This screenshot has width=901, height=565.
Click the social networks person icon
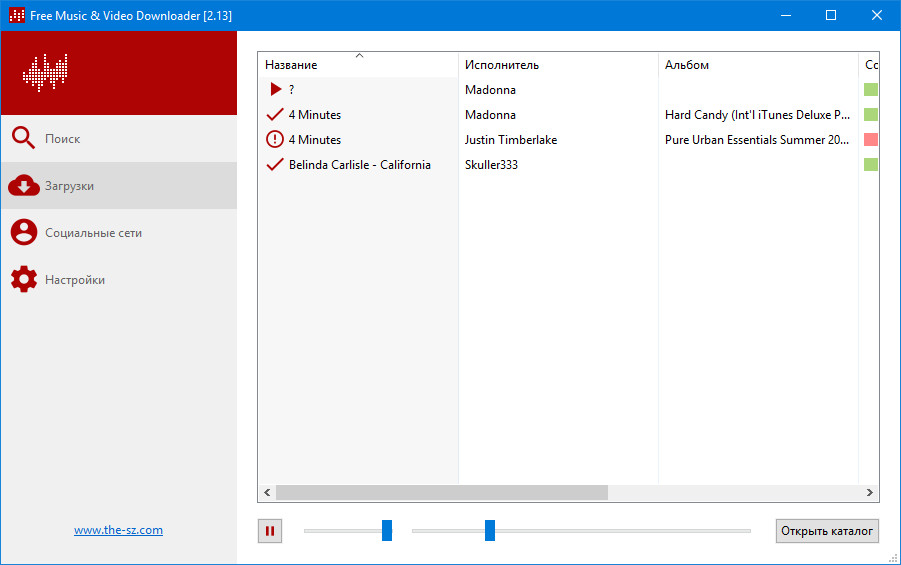click(x=23, y=233)
